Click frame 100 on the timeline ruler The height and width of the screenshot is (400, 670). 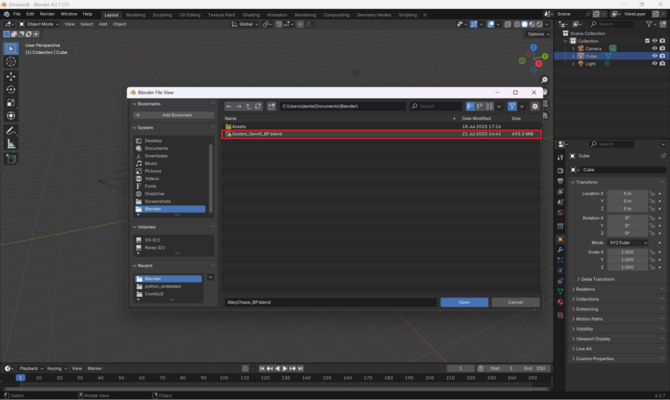pos(224,378)
